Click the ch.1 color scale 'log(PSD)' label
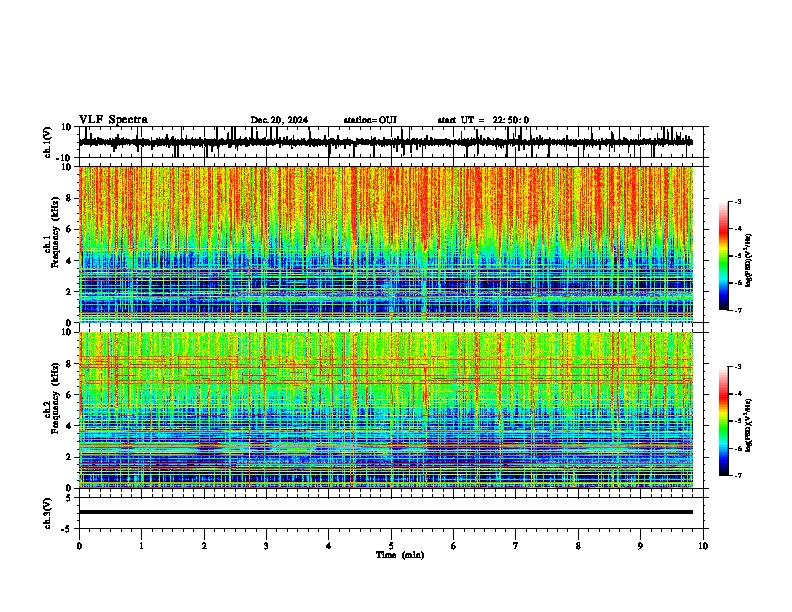Viewport: 792px width, 612px height. tap(750, 260)
